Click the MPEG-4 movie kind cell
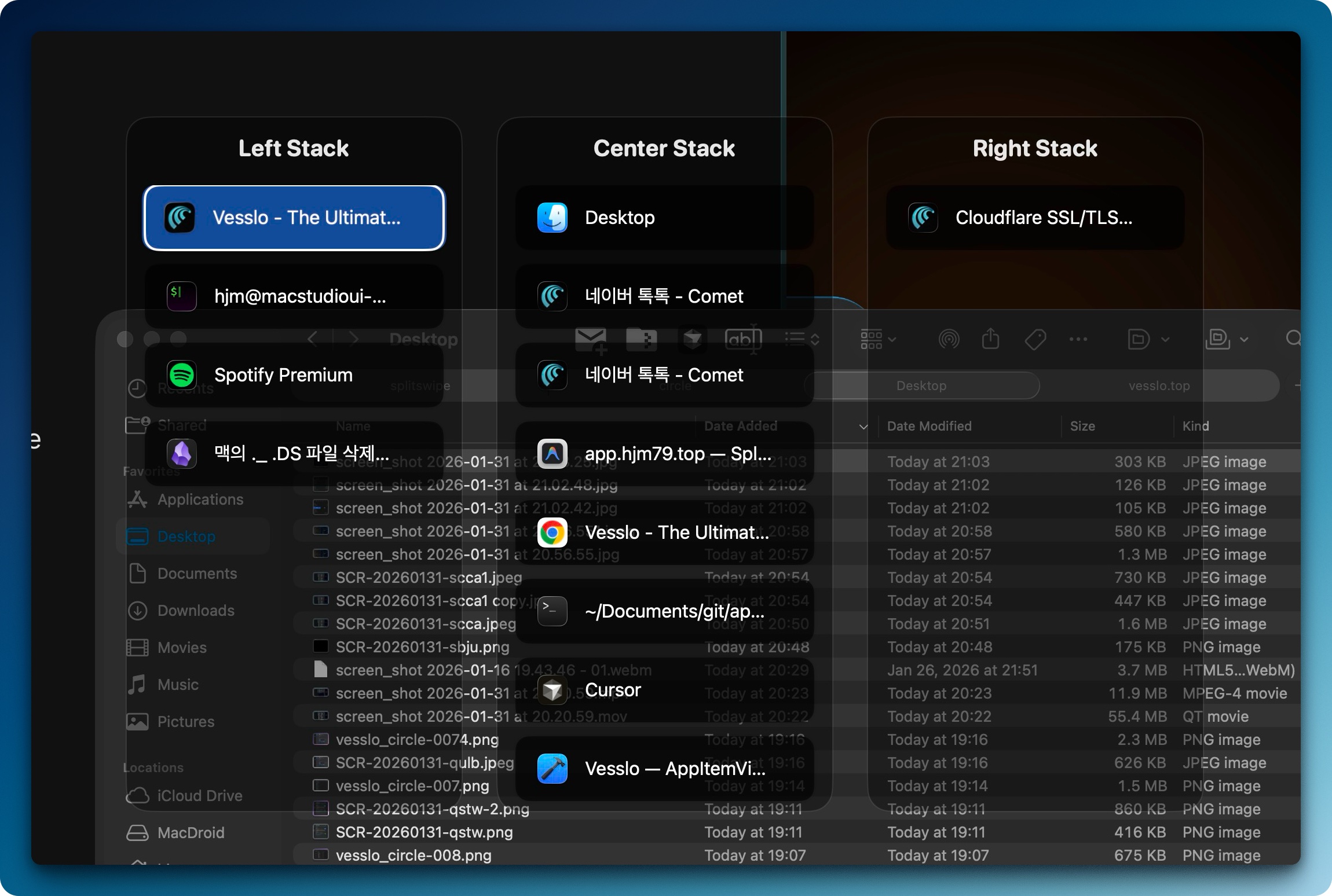 (1235, 693)
